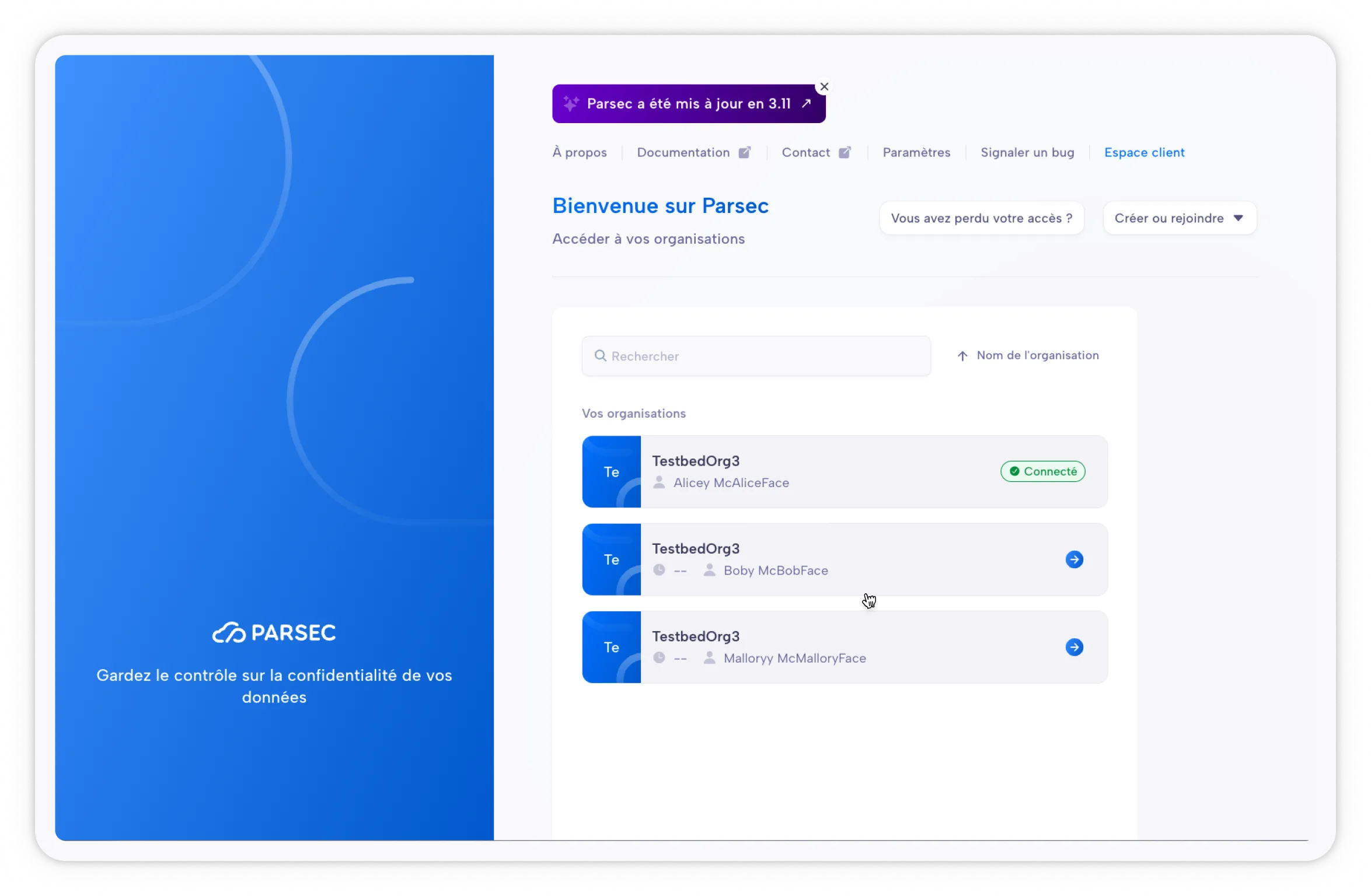
Task: Expand the Créer ou rejoindre dropdown
Action: click(1179, 218)
